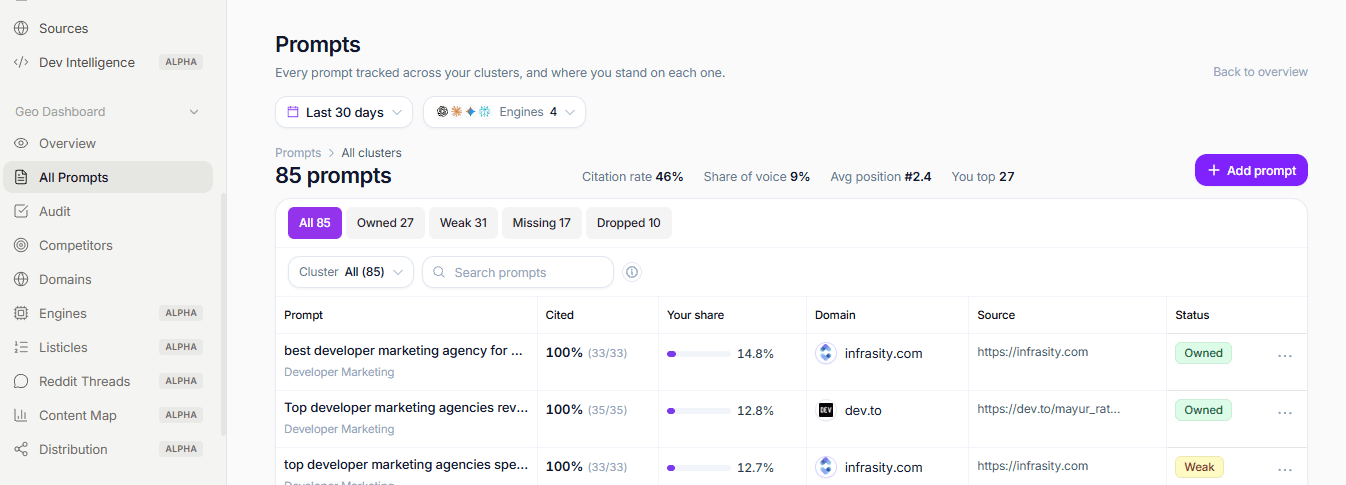The width and height of the screenshot is (1346, 485).
Task: Open the Cluster All (85) dropdown
Action: (x=350, y=272)
